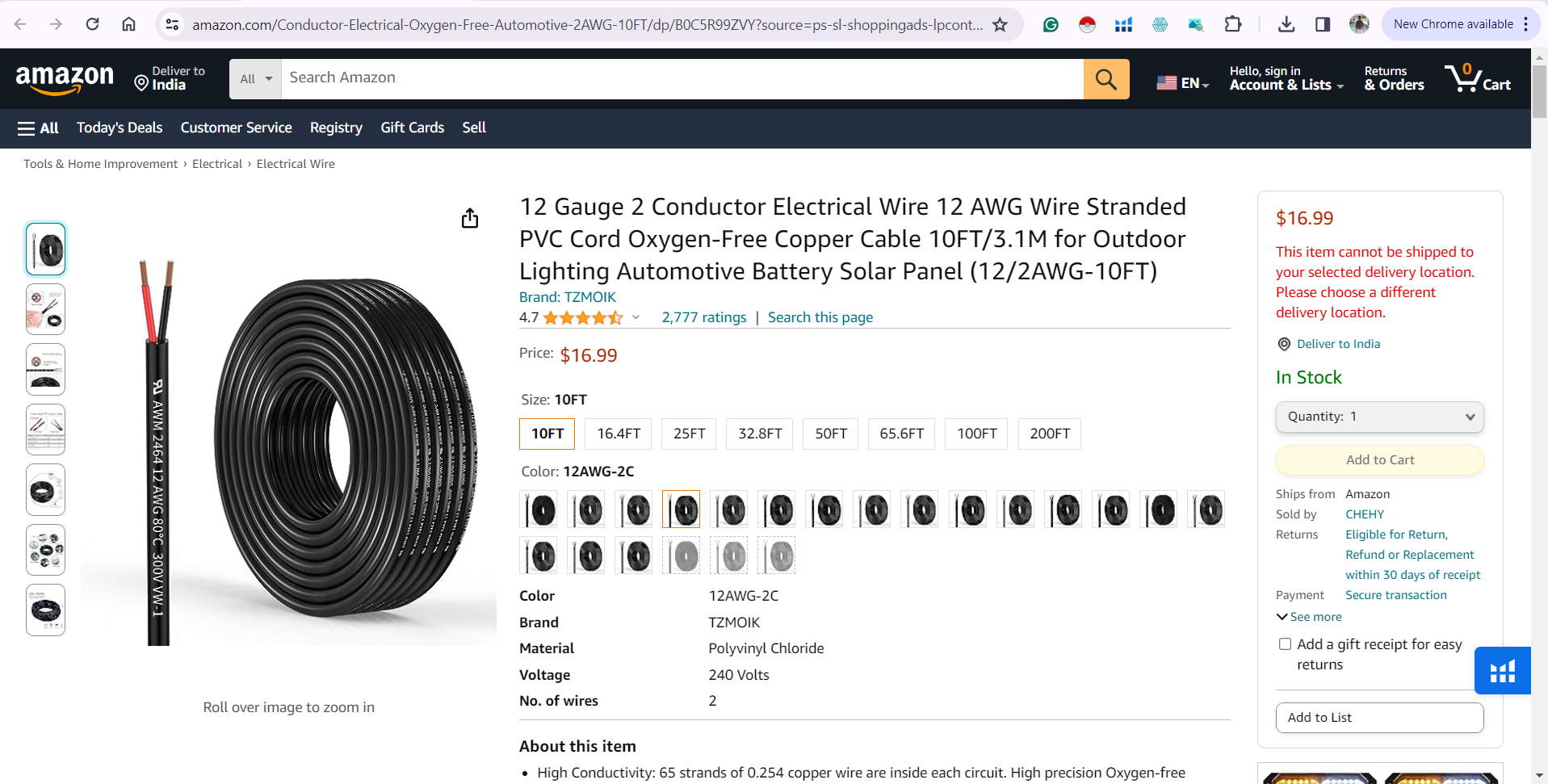Reload the page with refresh icon
This screenshot has height=784, width=1548.
92,24
